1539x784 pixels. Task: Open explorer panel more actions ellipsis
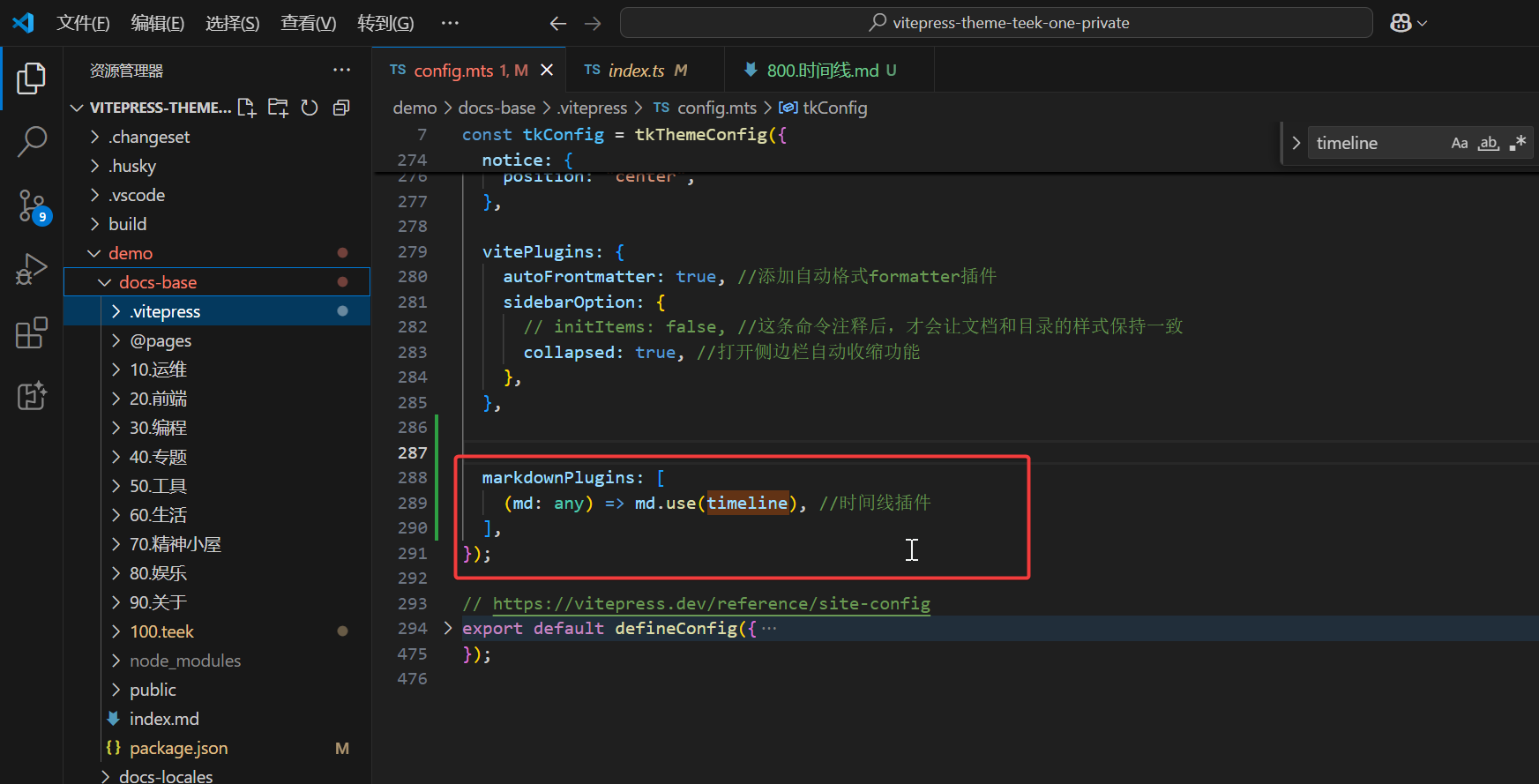pyautogui.click(x=341, y=70)
